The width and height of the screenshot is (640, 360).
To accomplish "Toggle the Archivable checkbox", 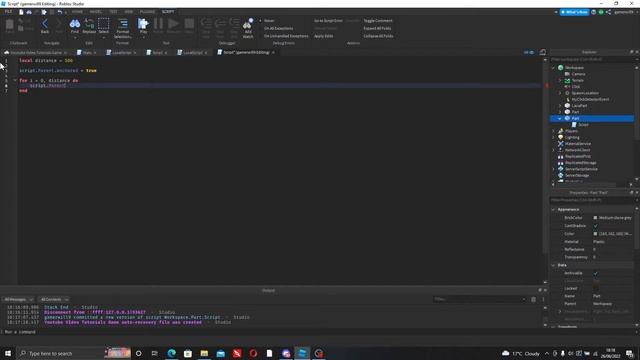I will 596,273.
